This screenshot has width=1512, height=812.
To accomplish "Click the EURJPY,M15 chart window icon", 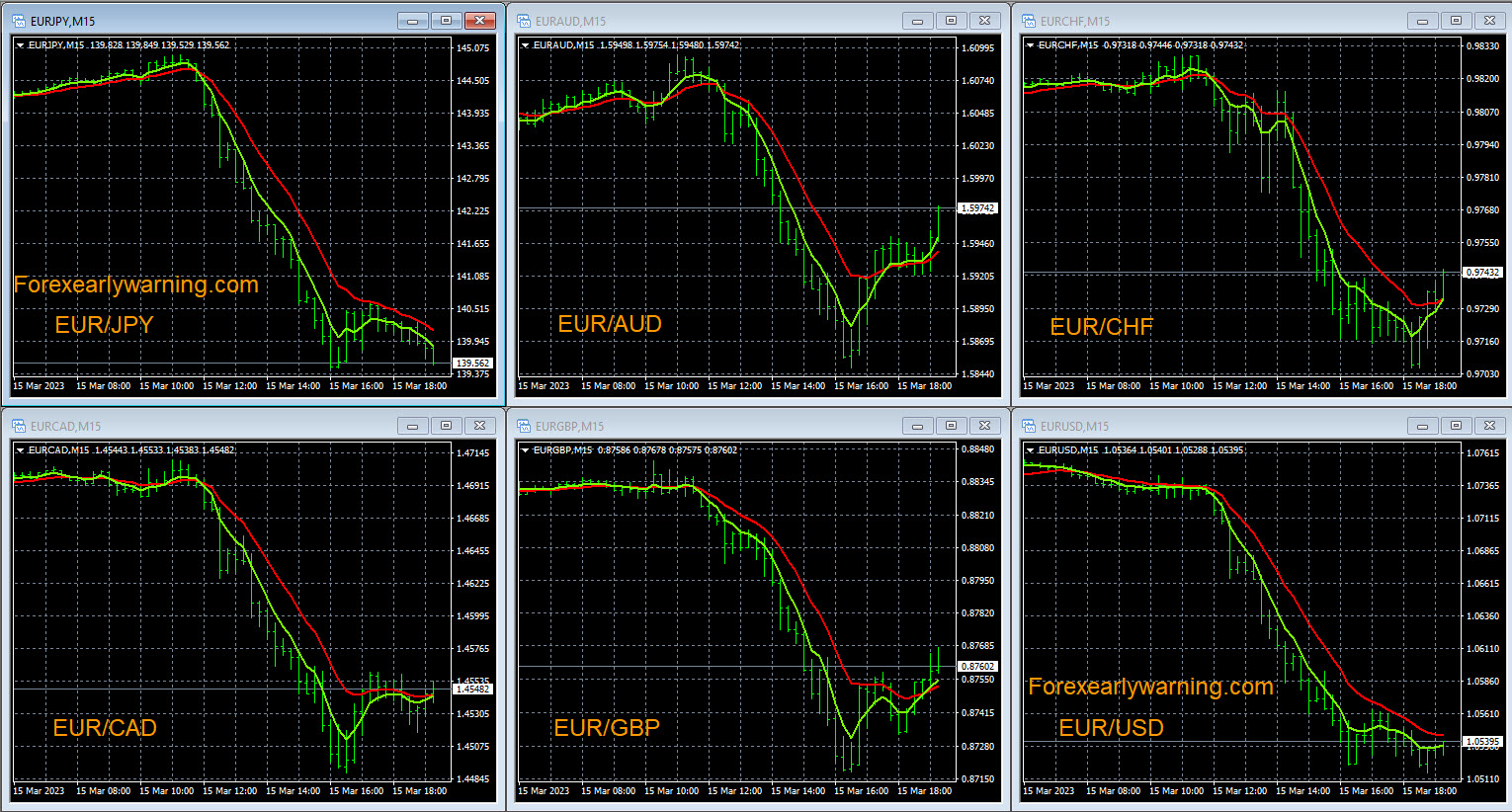I will click(x=19, y=21).
